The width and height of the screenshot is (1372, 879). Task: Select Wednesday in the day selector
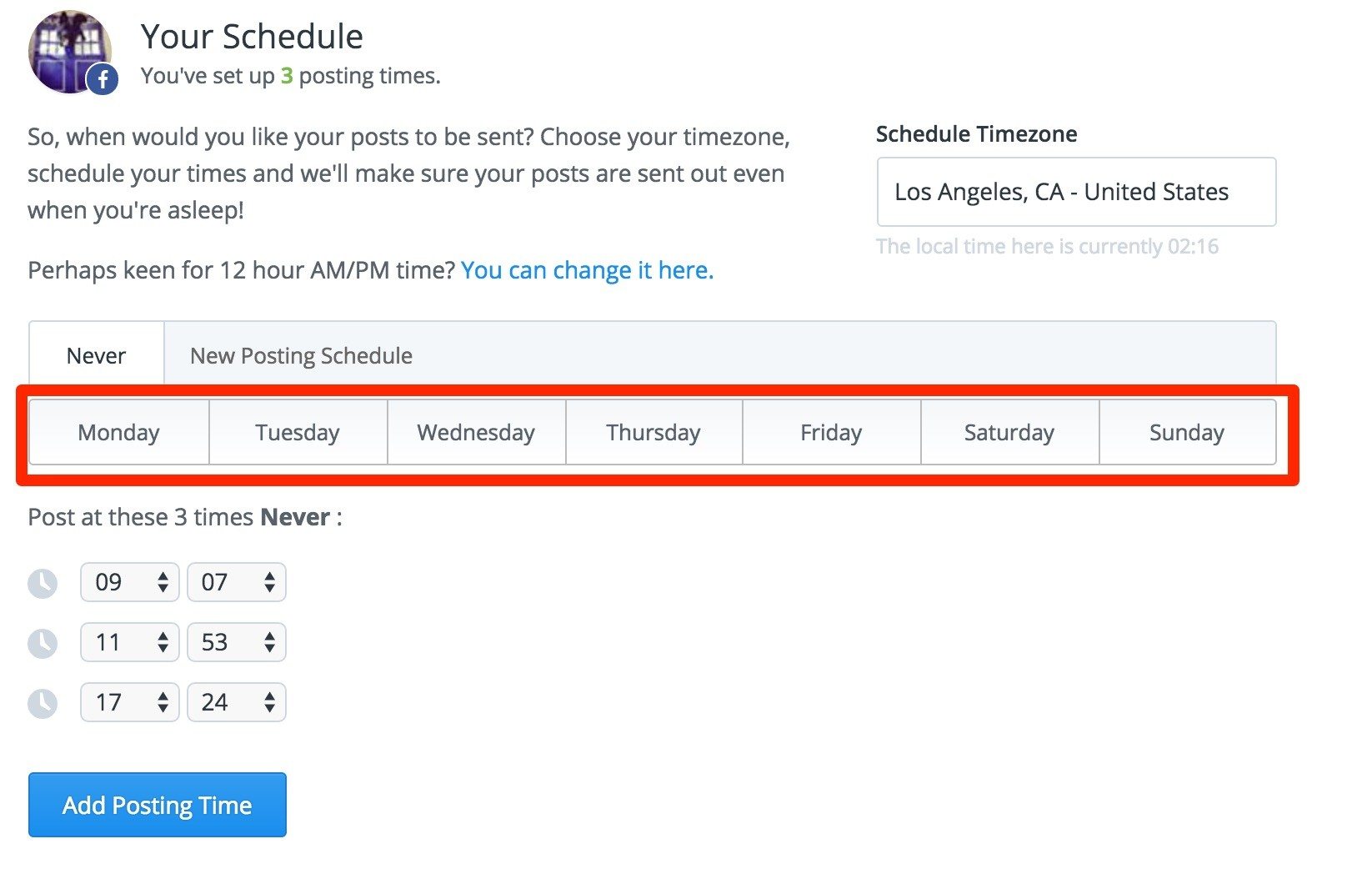(475, 432)
